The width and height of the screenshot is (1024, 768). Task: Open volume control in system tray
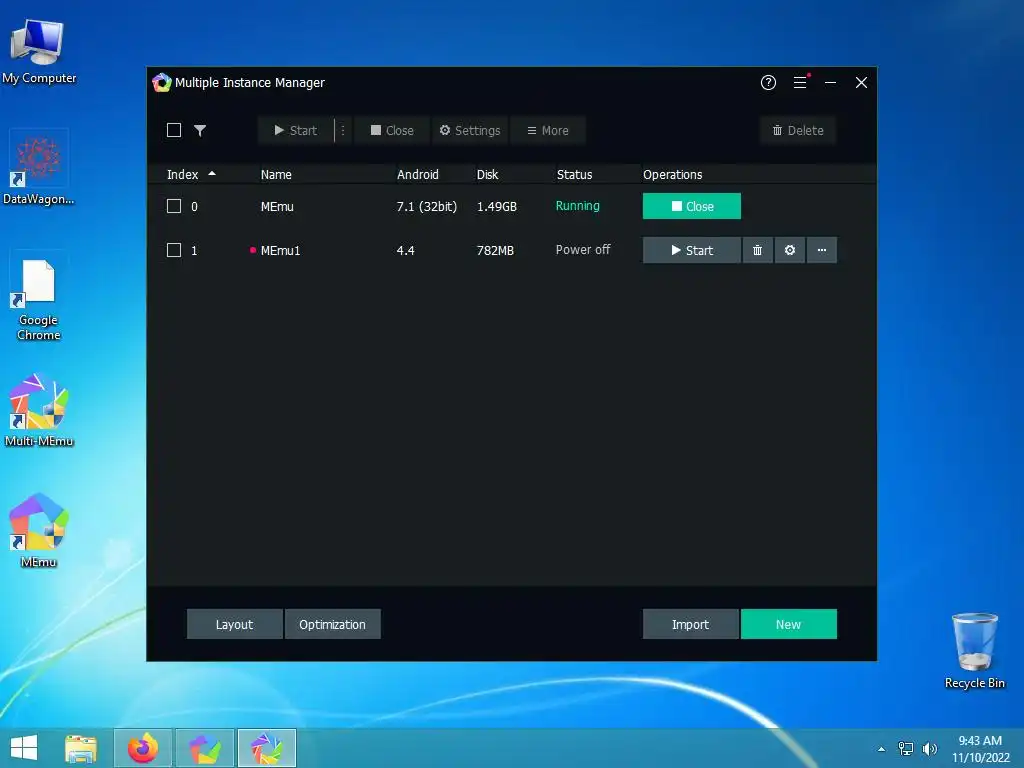(929, 749)
